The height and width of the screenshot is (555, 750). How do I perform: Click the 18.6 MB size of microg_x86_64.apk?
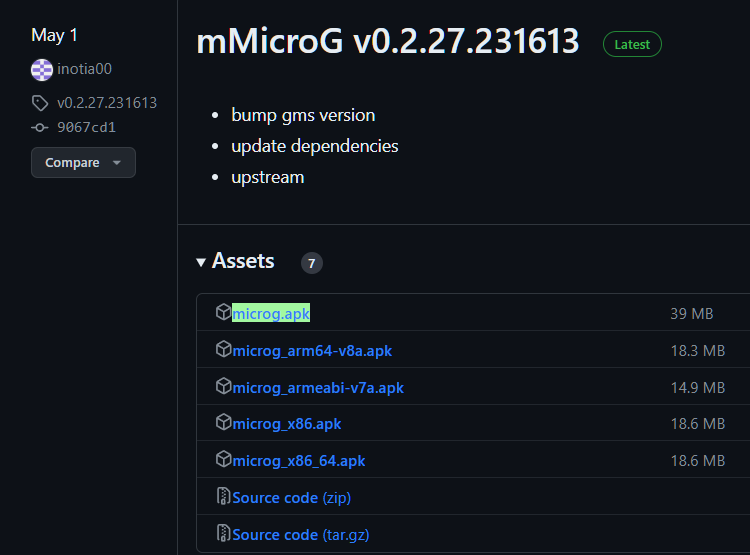click(698, 461)
